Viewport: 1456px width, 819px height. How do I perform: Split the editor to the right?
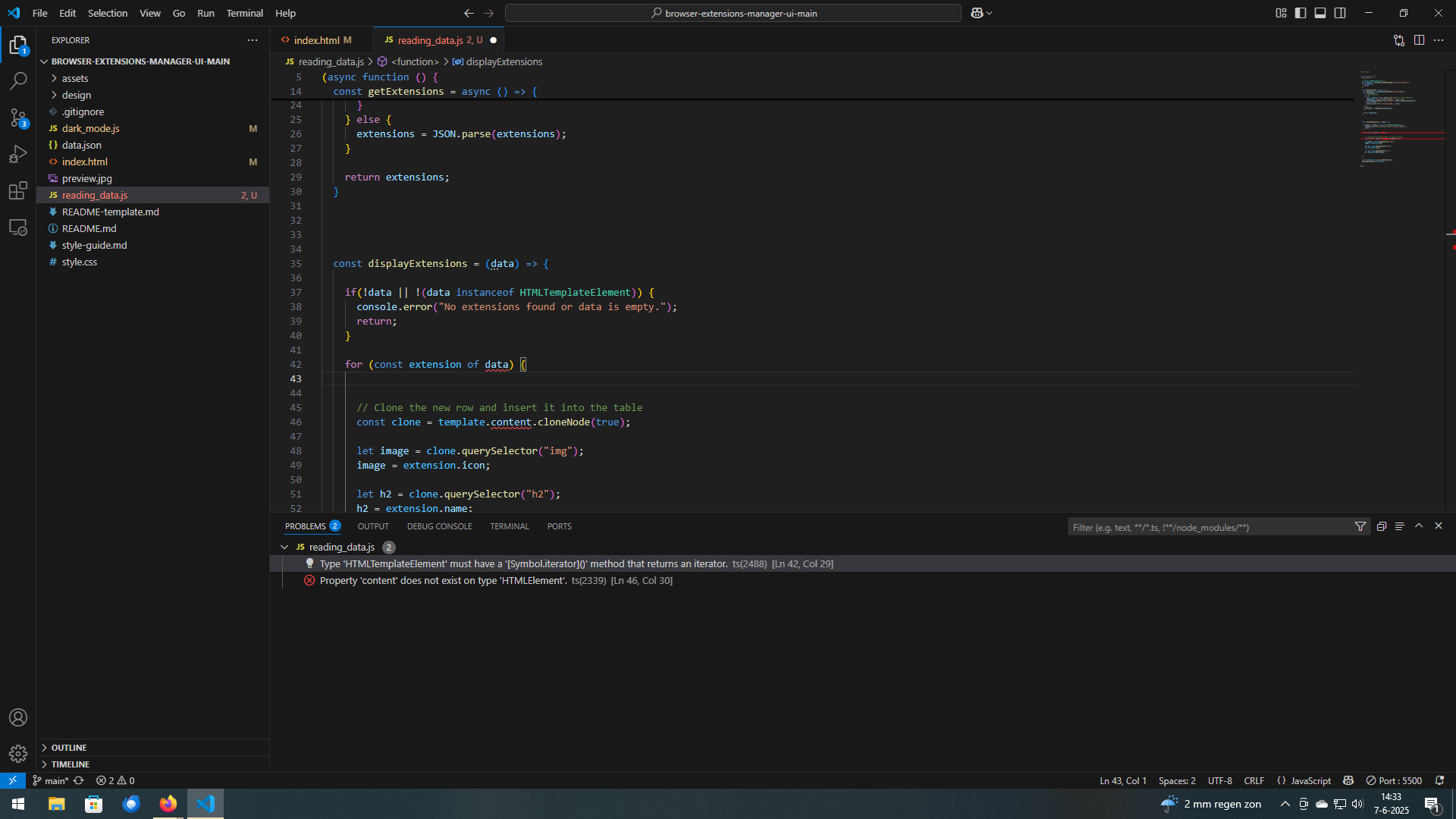point(1419,40)
